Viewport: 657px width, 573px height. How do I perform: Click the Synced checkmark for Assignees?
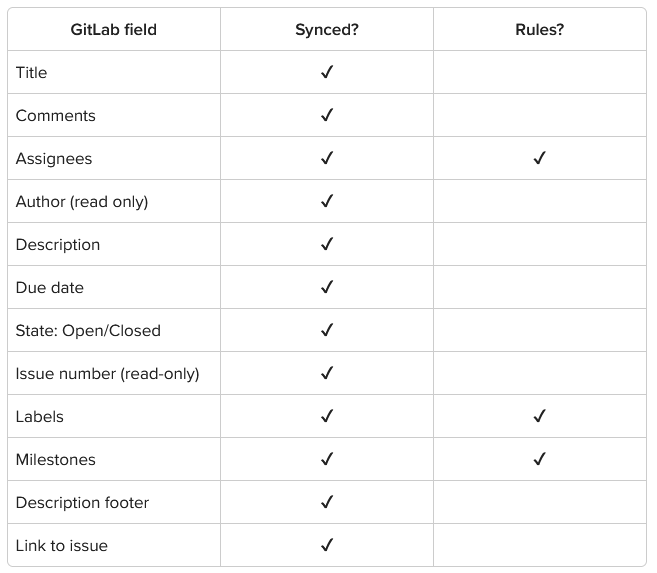(x=327, y=158)
